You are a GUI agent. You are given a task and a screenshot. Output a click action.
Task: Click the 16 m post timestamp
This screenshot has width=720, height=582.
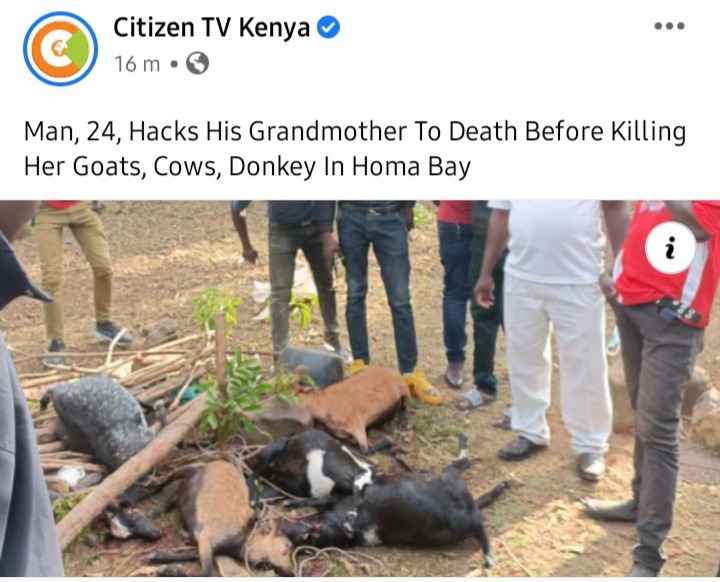click(137, 64)
